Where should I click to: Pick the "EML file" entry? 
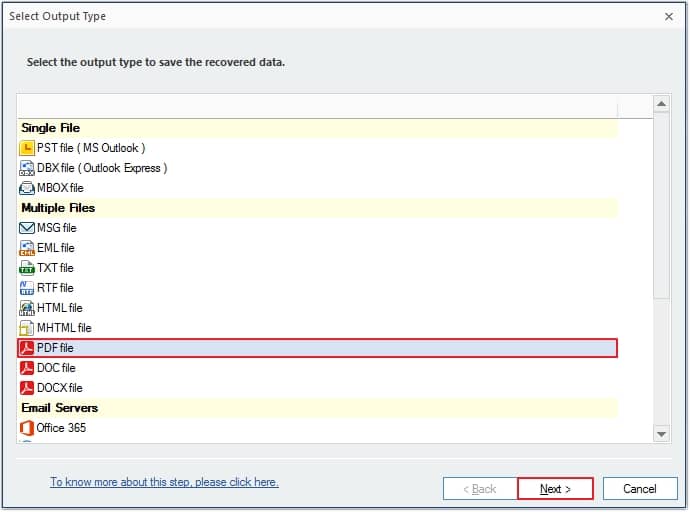(318, 248)
